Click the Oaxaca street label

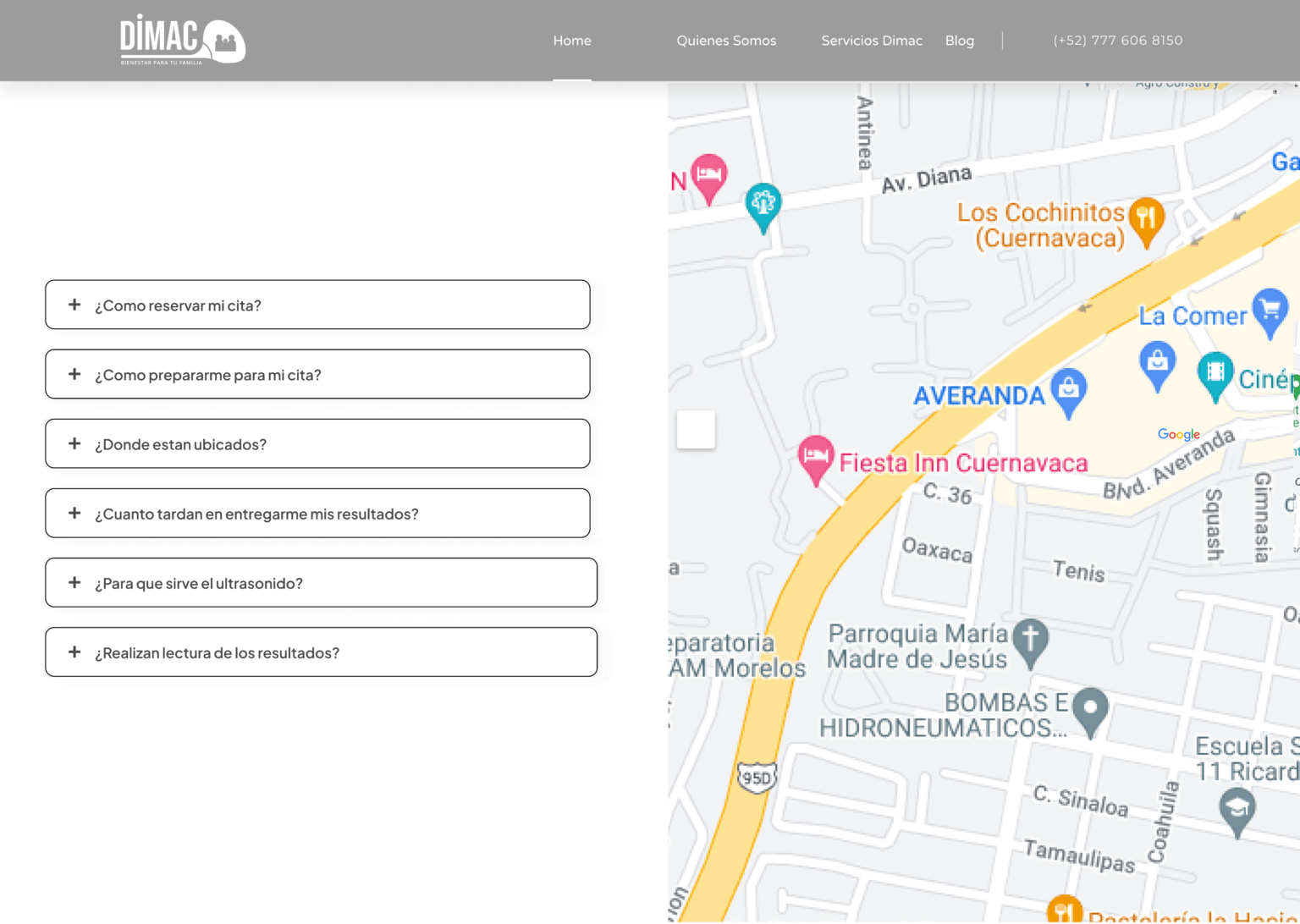click(x=938, y=550)
